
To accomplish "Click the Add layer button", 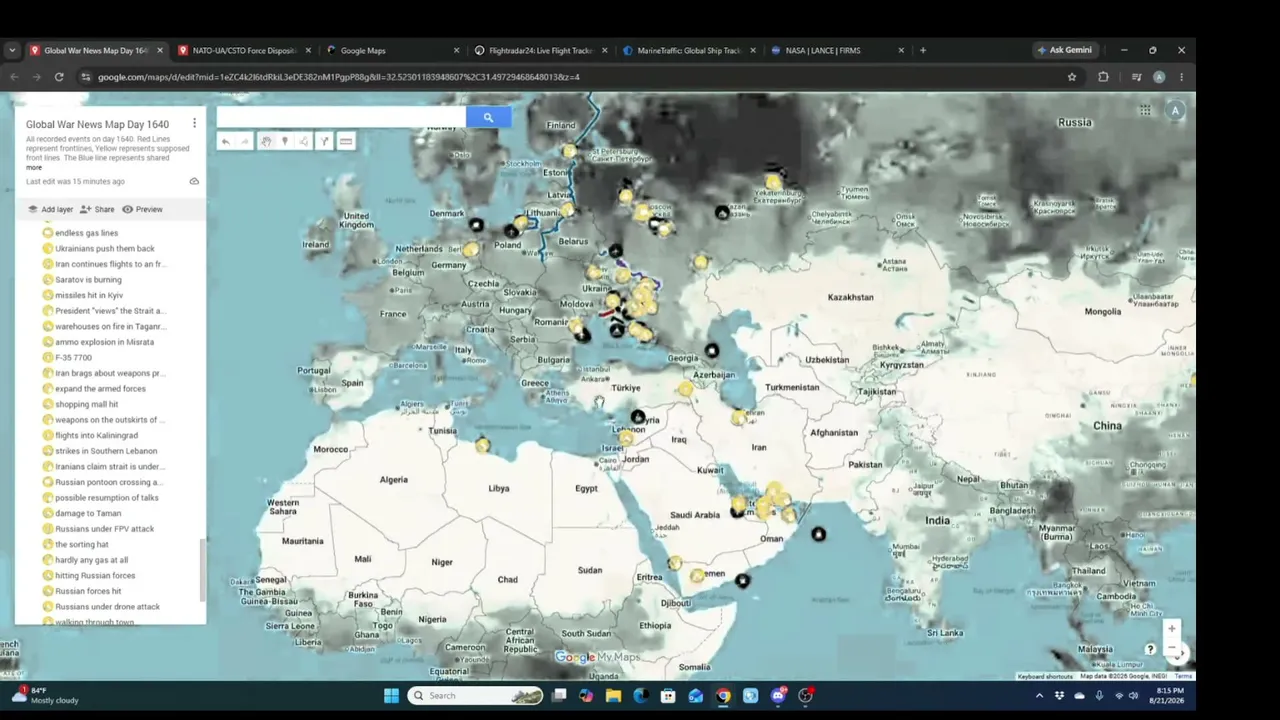I will point(51,209).
